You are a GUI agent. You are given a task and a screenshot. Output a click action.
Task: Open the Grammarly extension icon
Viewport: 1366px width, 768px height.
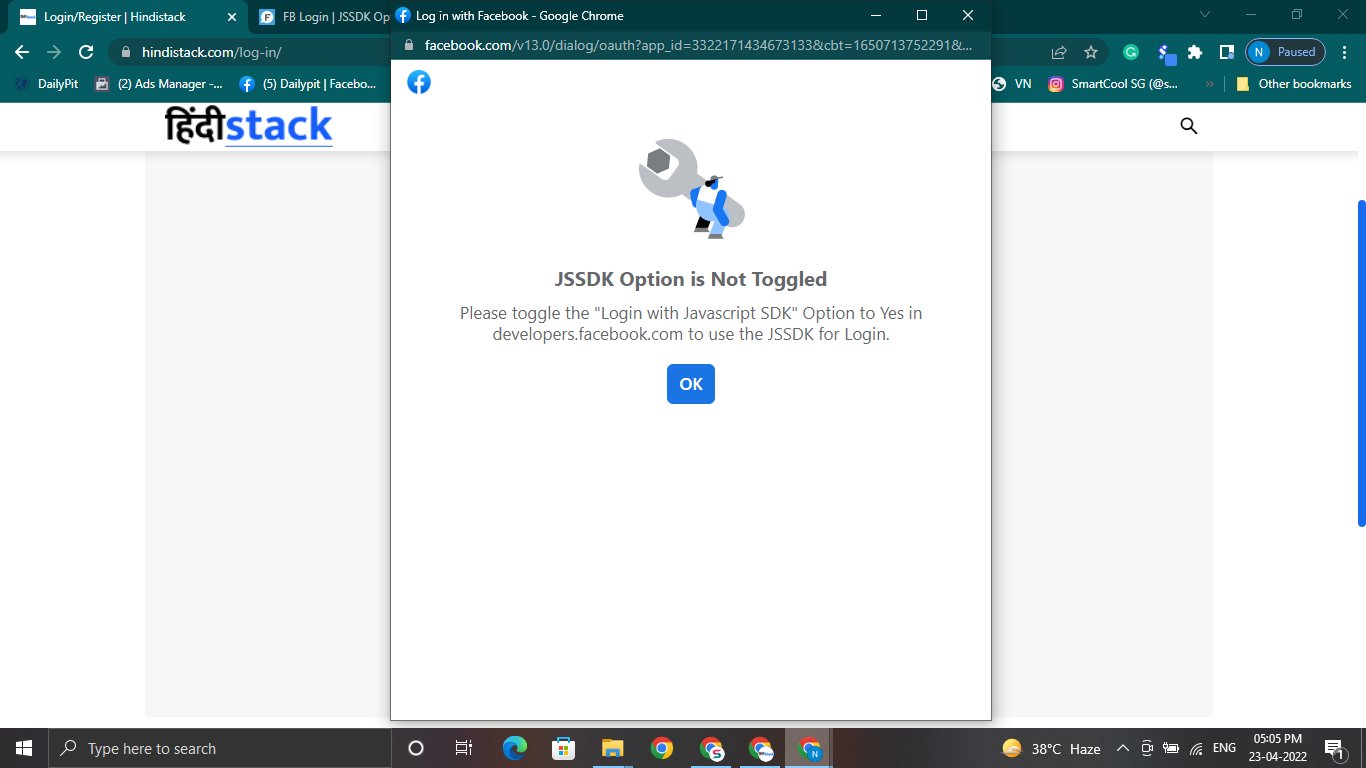point(1131,52)
